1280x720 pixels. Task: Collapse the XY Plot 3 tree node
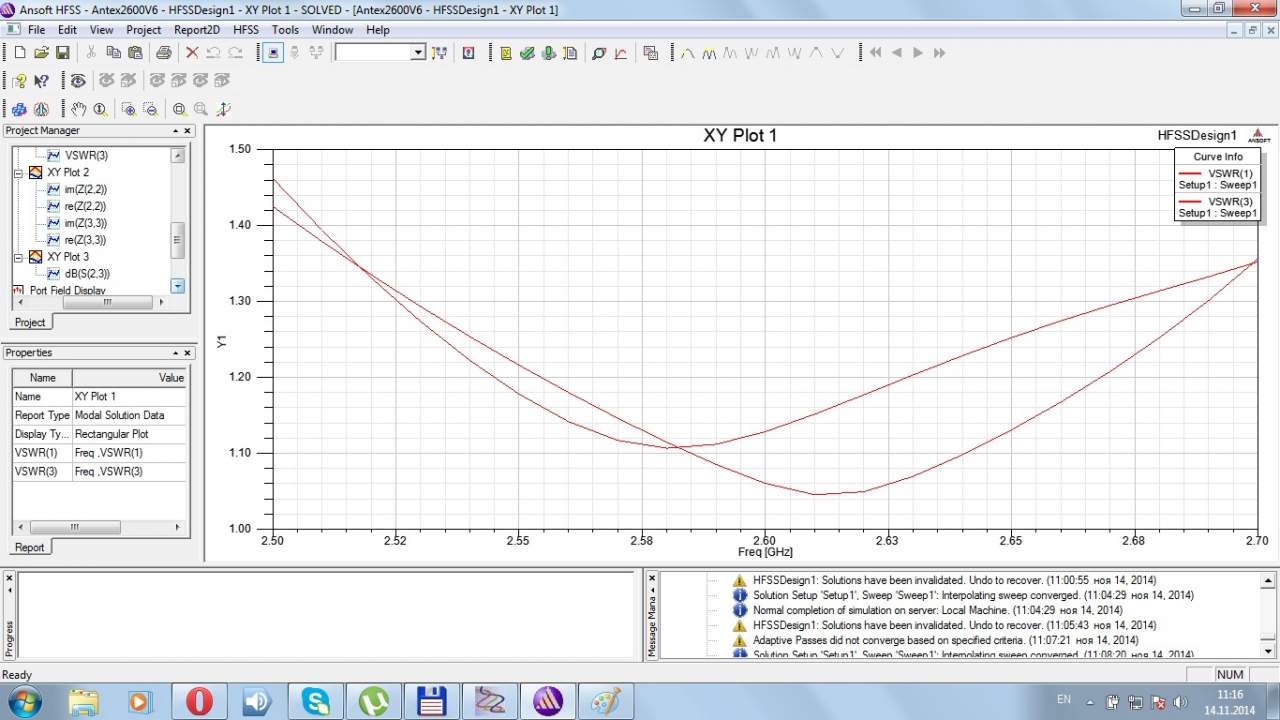18,257
